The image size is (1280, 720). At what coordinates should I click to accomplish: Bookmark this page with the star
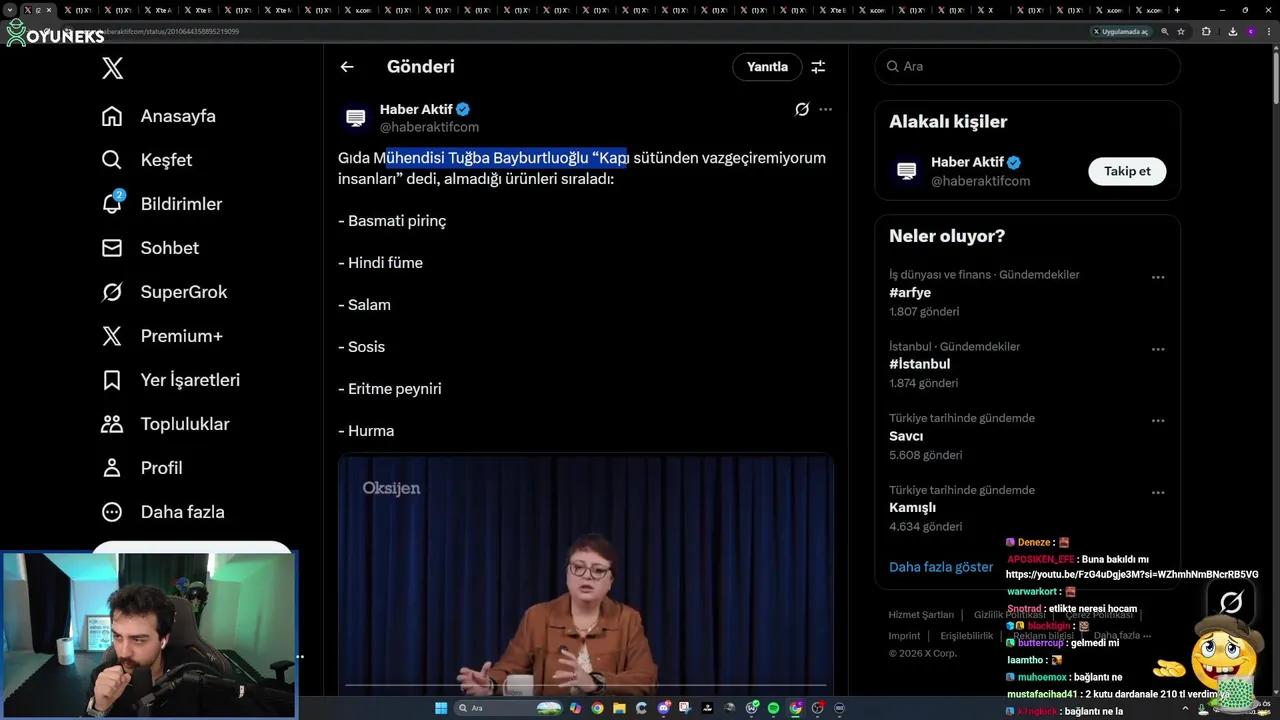1181,31
